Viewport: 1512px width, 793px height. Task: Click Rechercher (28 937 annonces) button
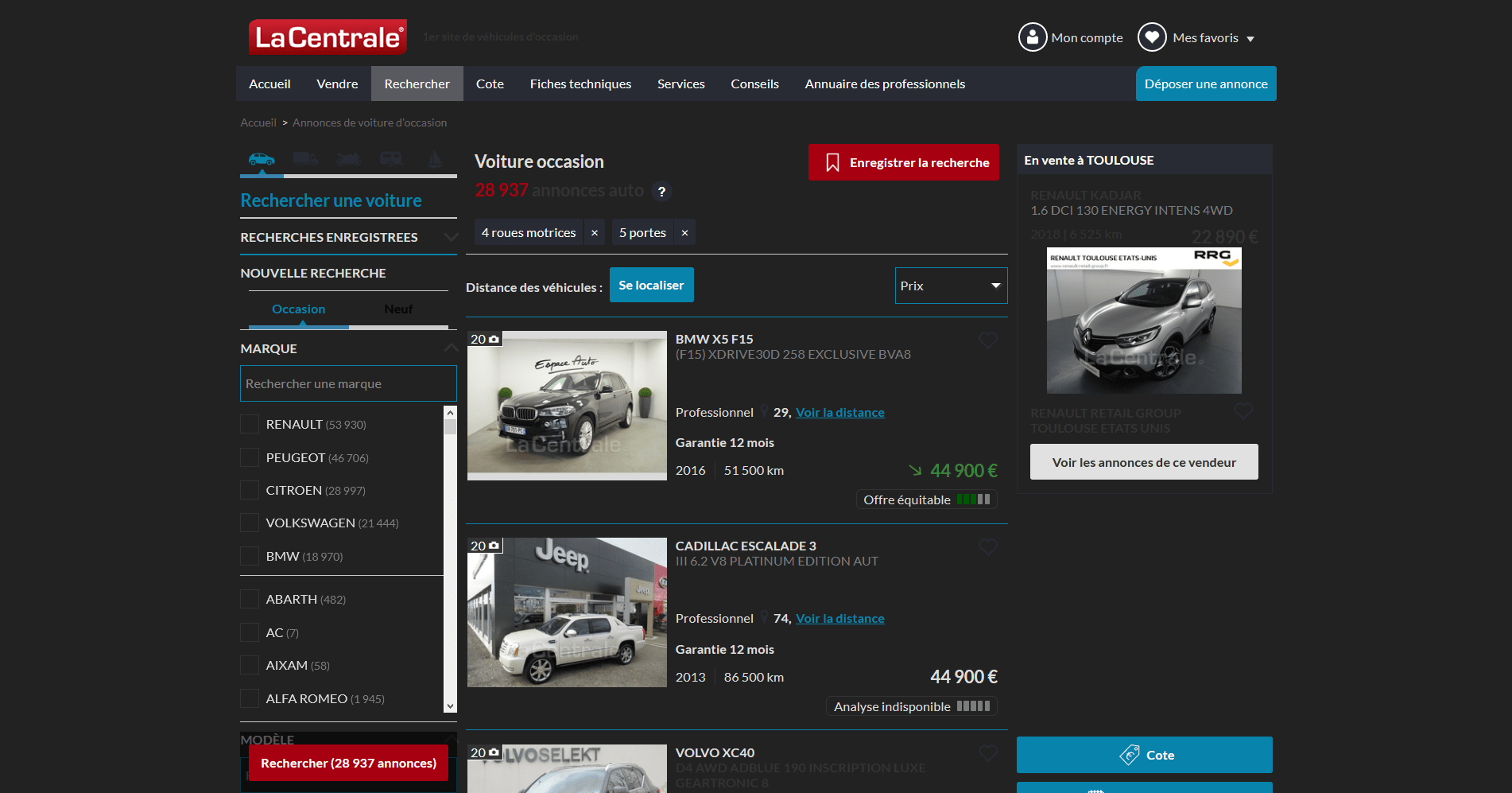point(348,763)
